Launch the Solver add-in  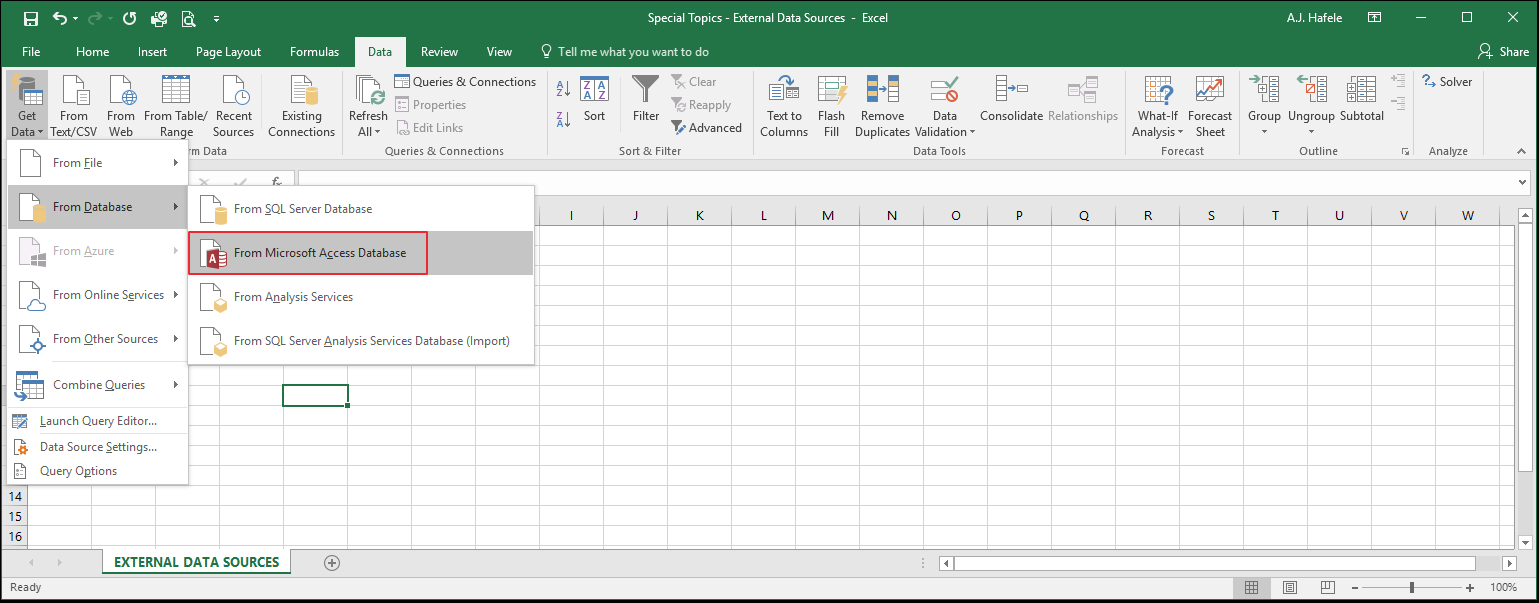point(1447,82)
